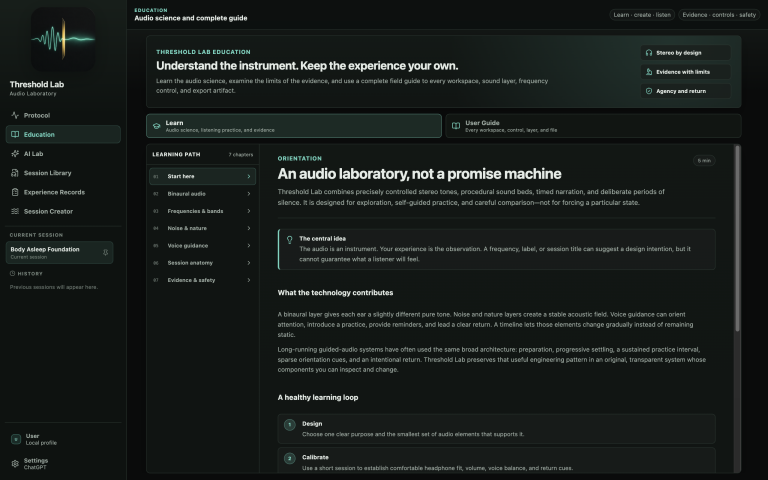Click the shield icon beside Agency and return
This screenshot has width=768, height=480.
[x=649, y=91]
